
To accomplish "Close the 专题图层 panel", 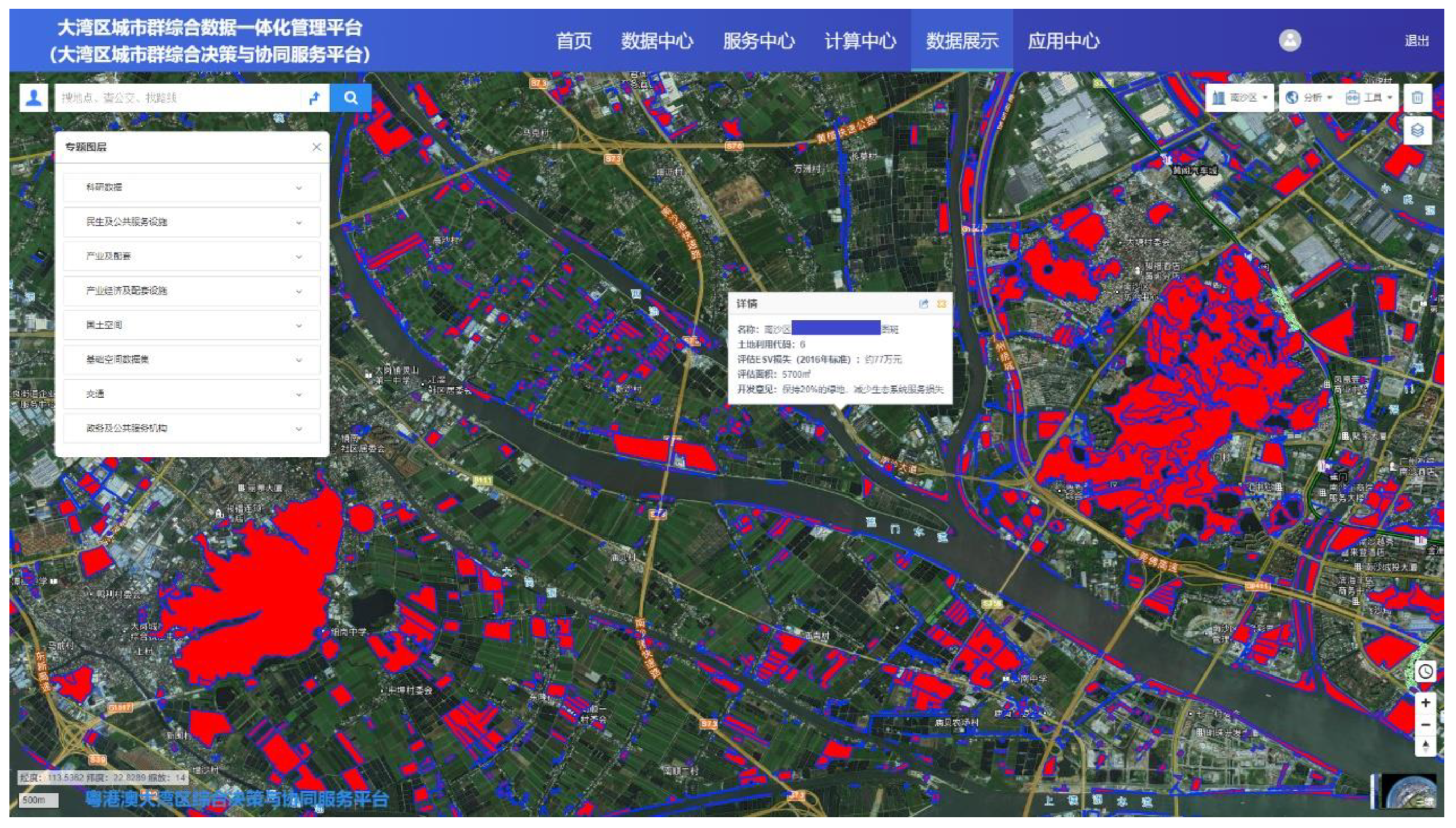I will coord(317,147).
